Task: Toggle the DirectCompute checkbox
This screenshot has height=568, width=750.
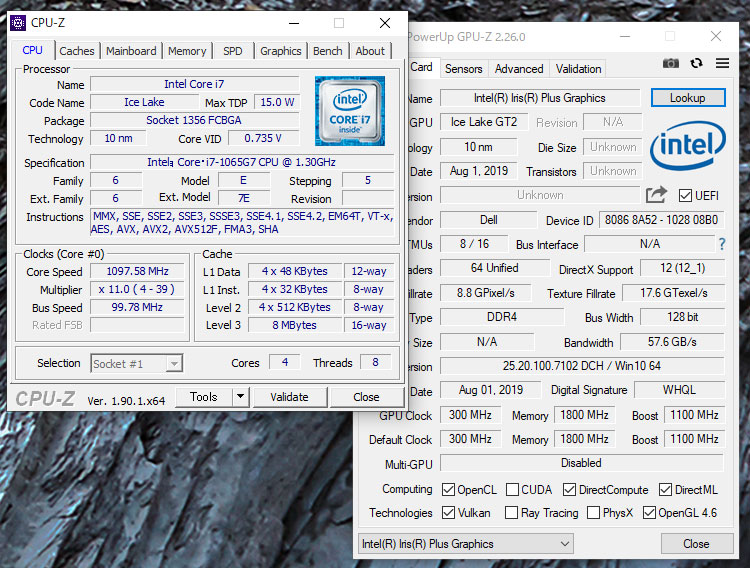Action: click(x=569, y=490)
